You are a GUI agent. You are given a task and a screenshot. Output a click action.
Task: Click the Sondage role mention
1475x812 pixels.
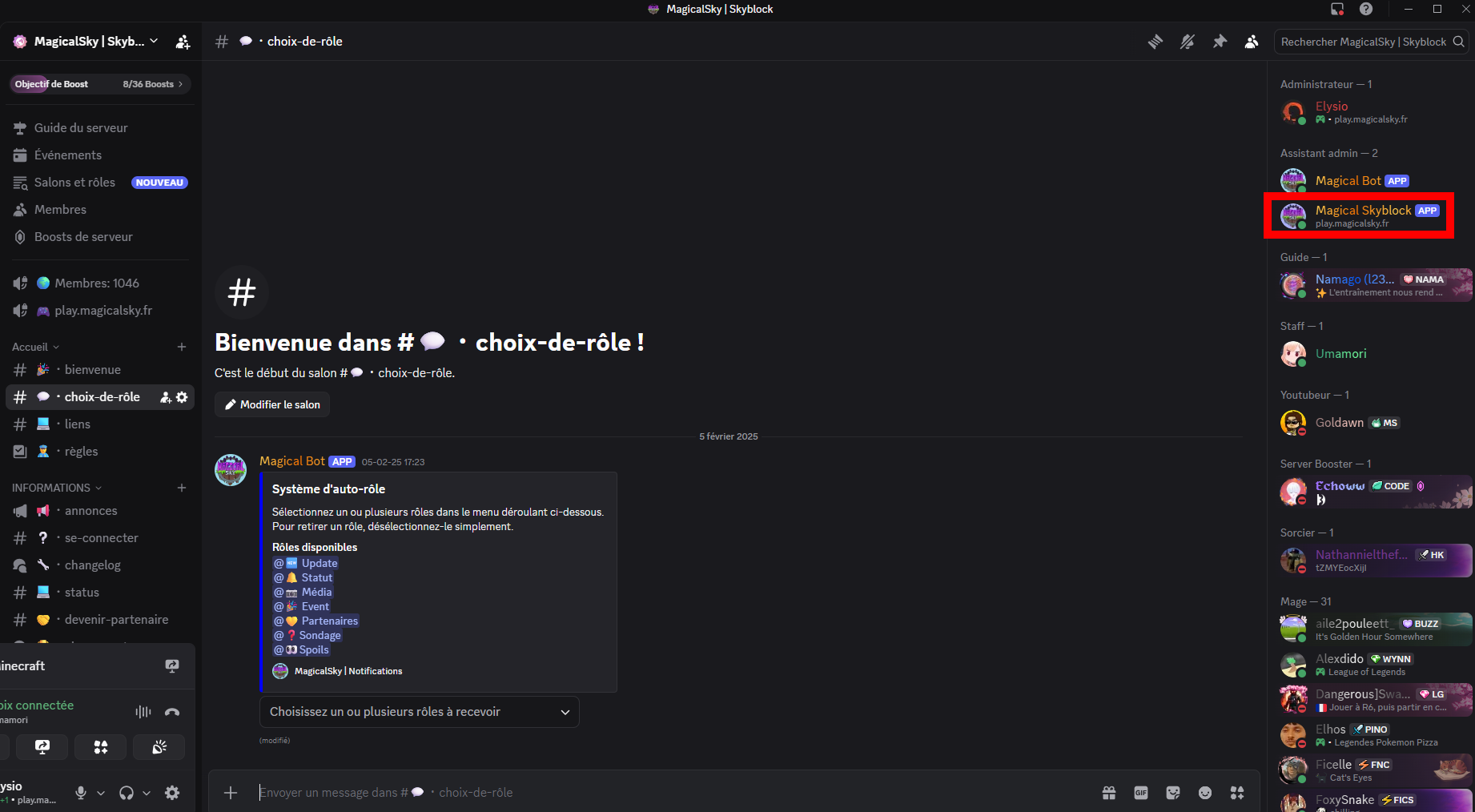click(x=307, y=635)
